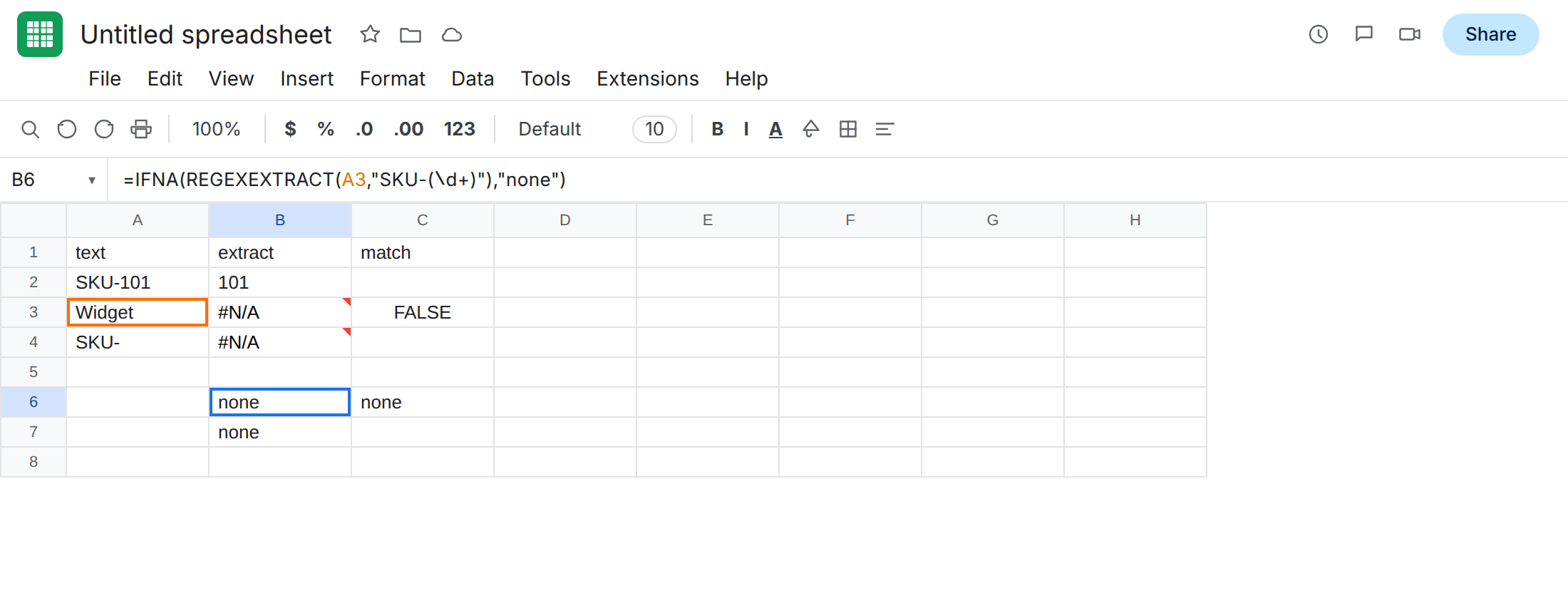Increase decimal places

408,129
